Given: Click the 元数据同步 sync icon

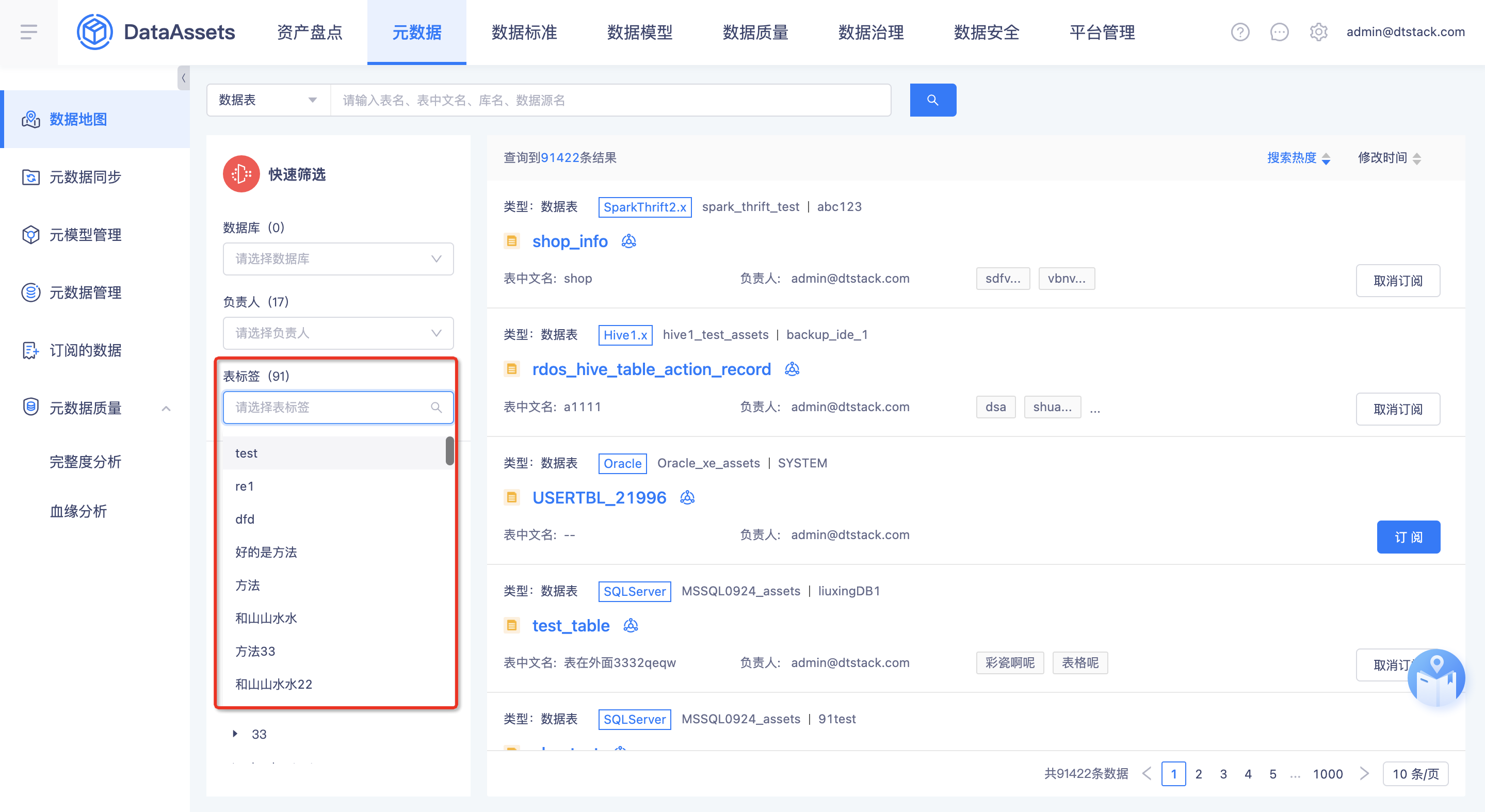Looking at the screenshot, I should 30,177.
